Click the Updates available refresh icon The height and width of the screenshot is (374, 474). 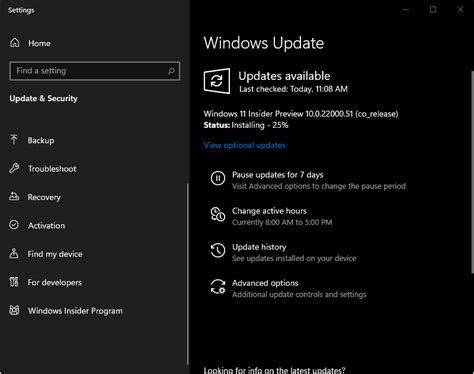click(x=217, y=81)
